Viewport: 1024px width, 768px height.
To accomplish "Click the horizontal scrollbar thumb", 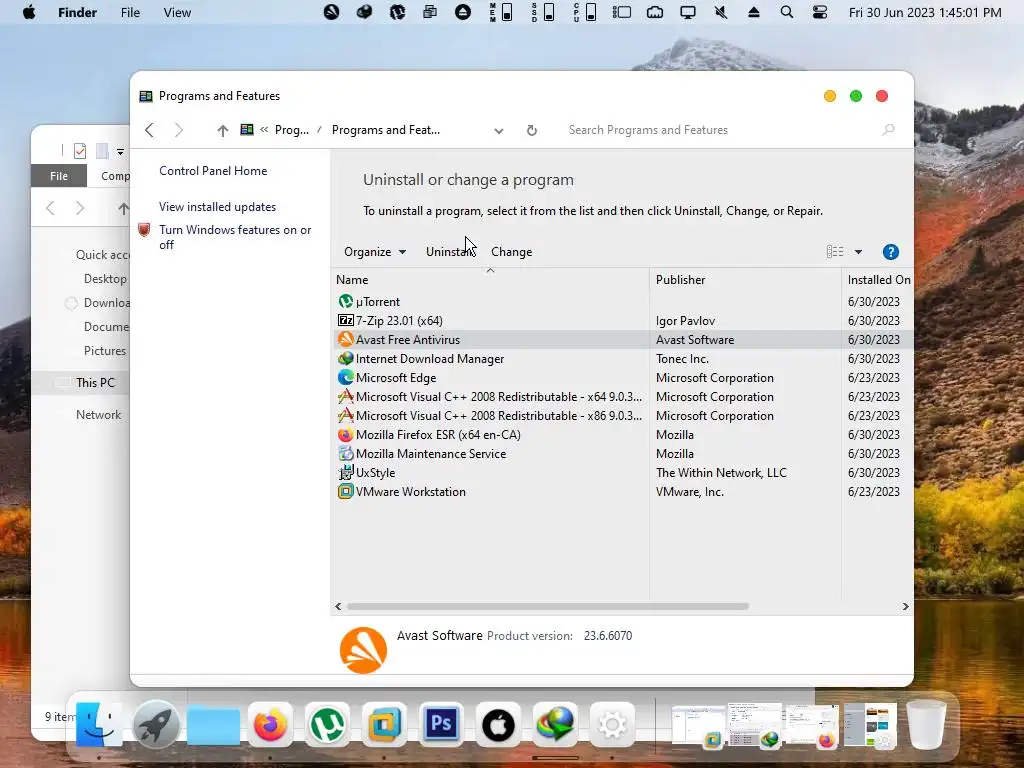I will (548, 607).
